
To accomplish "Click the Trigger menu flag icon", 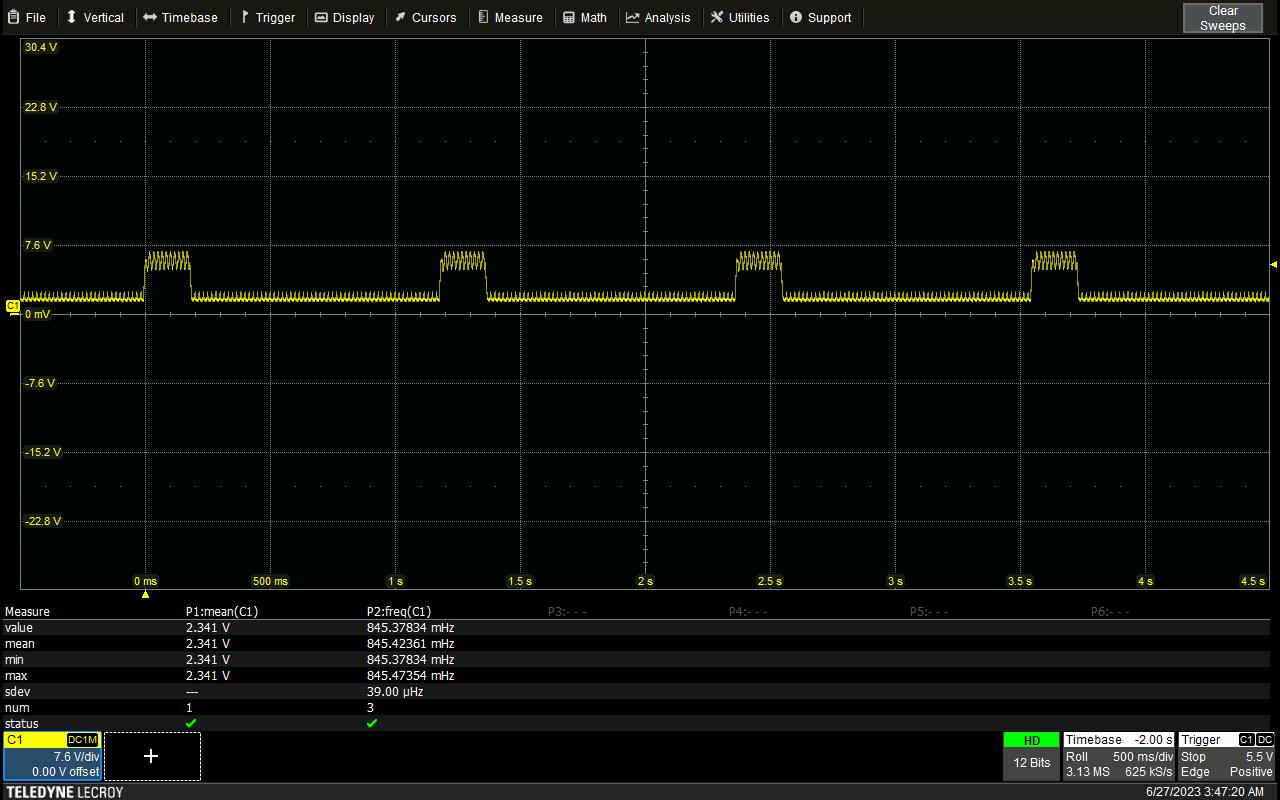I will (245, 17).
